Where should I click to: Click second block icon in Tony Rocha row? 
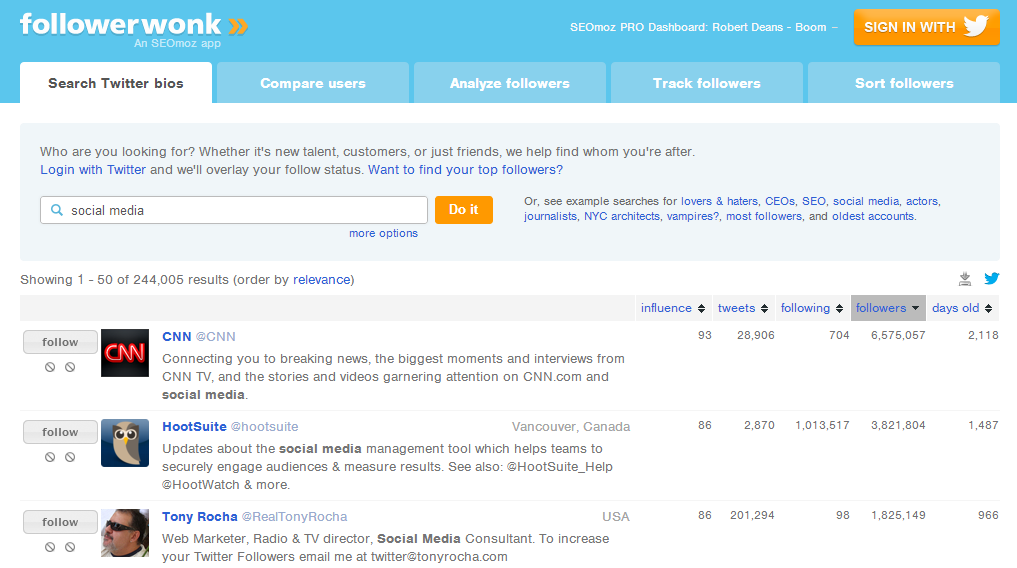(x=70, y=547)
